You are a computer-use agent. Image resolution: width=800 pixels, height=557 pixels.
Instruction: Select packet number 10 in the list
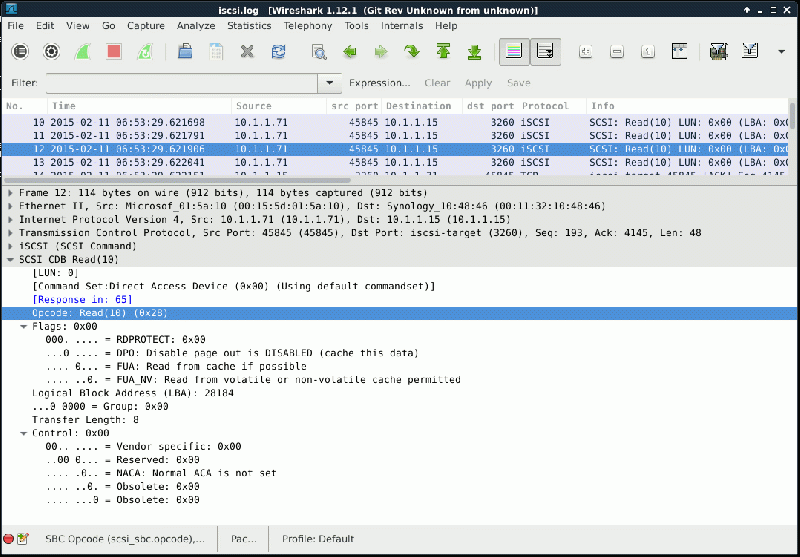(394, 122)
